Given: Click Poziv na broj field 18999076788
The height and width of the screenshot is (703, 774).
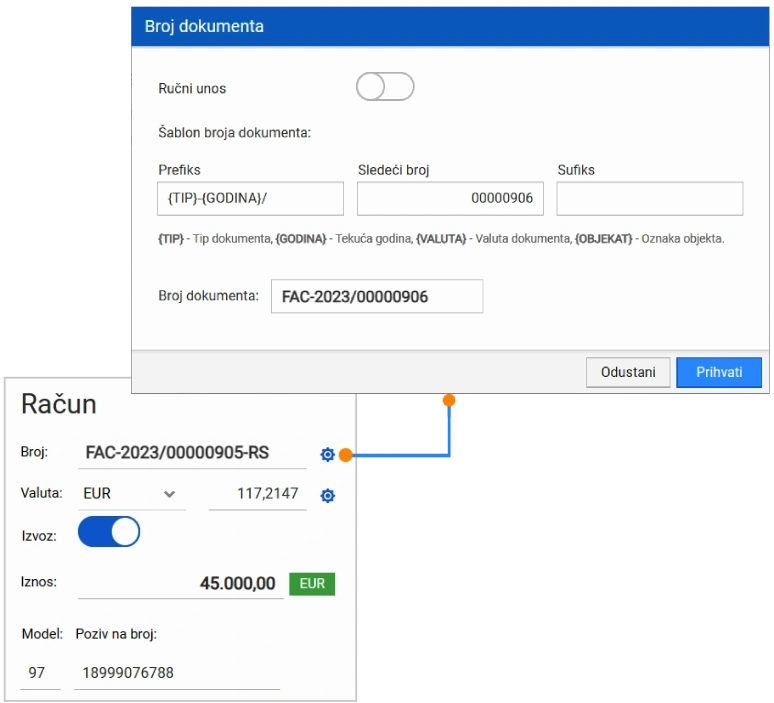Looking at the screenshot, I should [x=177, y=673].
